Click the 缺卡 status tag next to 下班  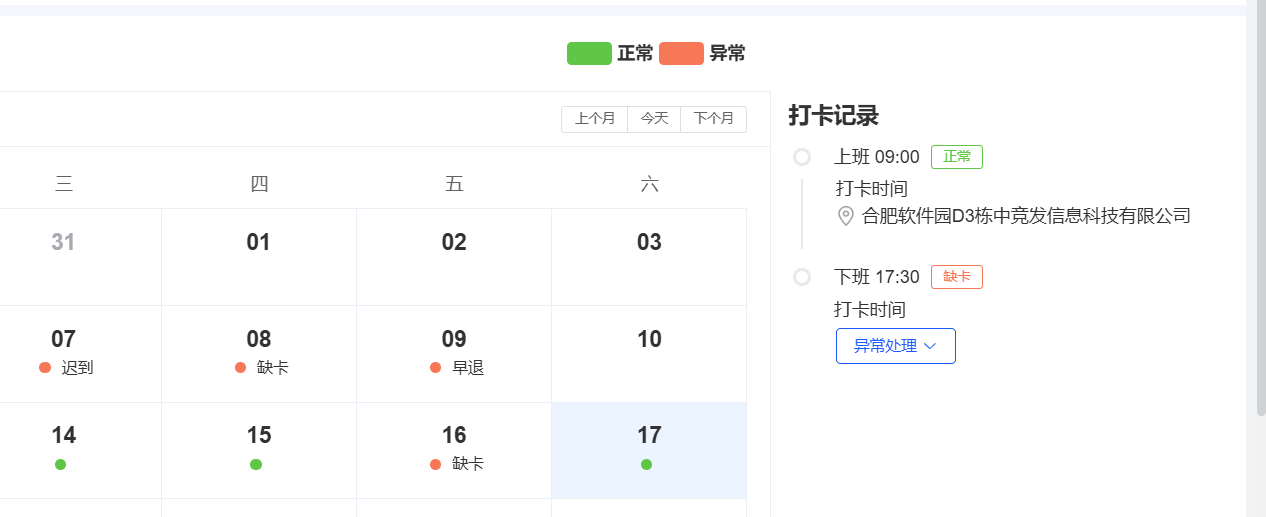(957, 277)
